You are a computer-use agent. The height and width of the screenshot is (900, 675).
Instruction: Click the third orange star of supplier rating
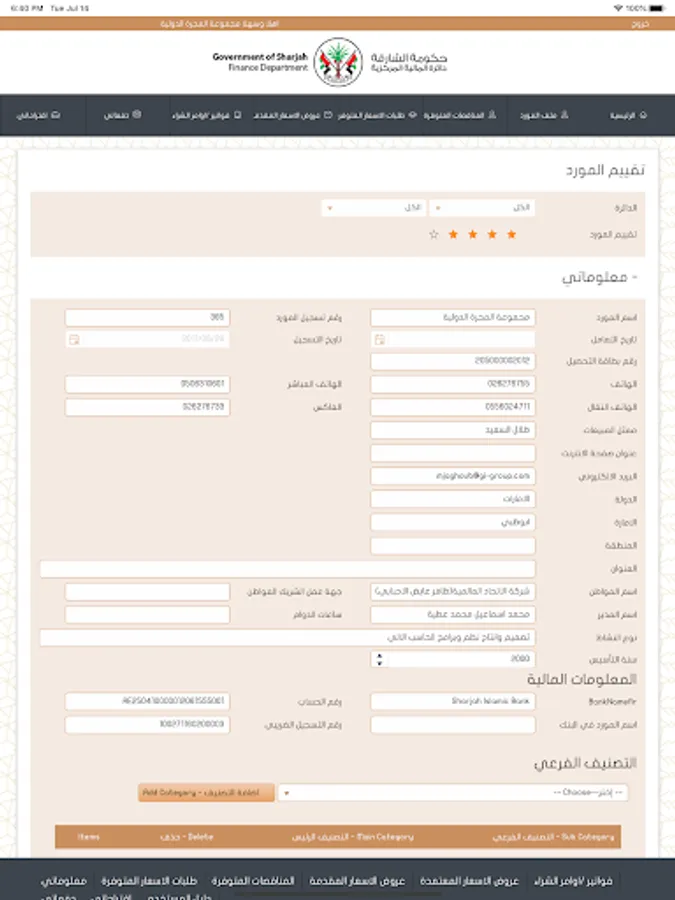472,234
